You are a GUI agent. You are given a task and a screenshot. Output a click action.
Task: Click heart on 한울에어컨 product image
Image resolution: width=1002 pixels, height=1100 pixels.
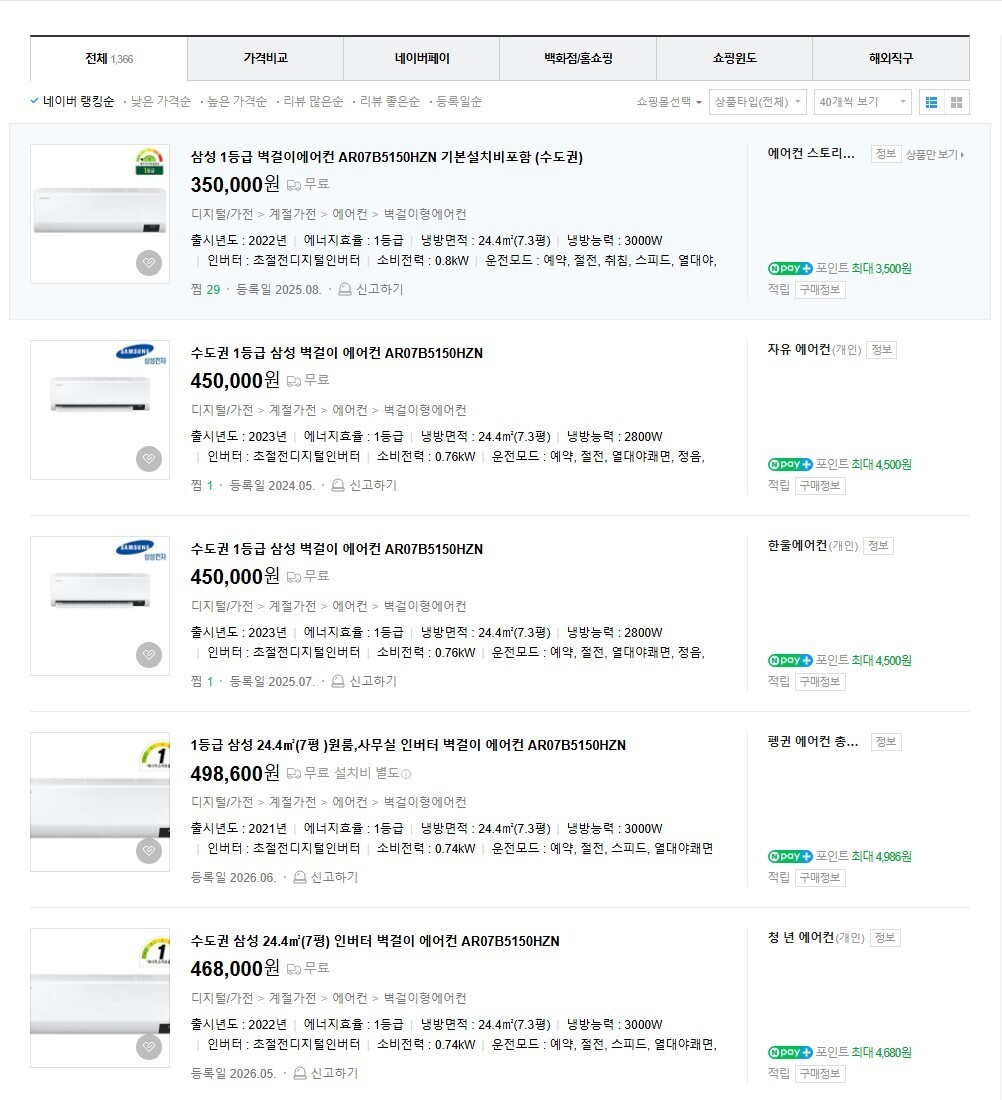(x=149, y=655)
